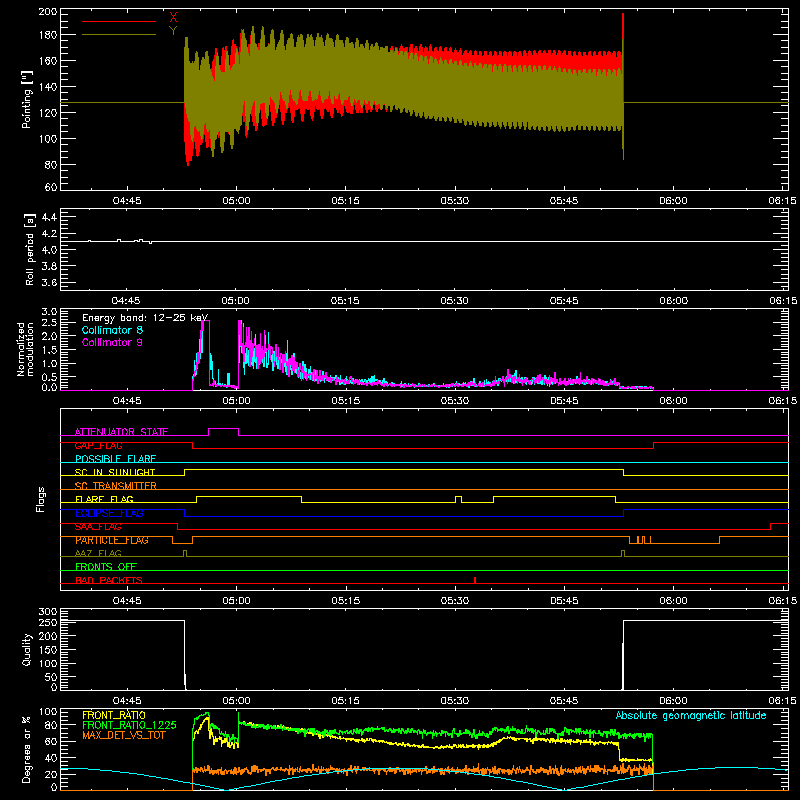Click the 4.4 tick on Roll period axis
The image size is (800, 800).
pos(49,217)
